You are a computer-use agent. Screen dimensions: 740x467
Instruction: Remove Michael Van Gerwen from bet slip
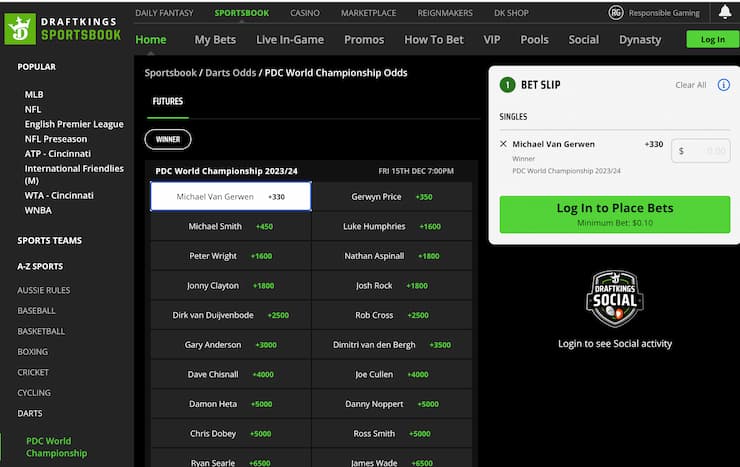pyautogui.click(x=503, y=144)
